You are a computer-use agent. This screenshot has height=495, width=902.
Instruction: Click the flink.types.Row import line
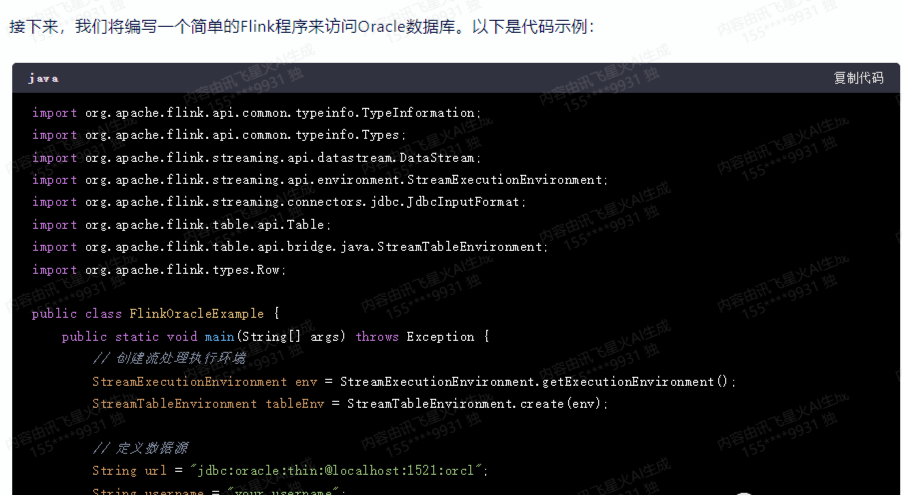click(x=159, y=269)
